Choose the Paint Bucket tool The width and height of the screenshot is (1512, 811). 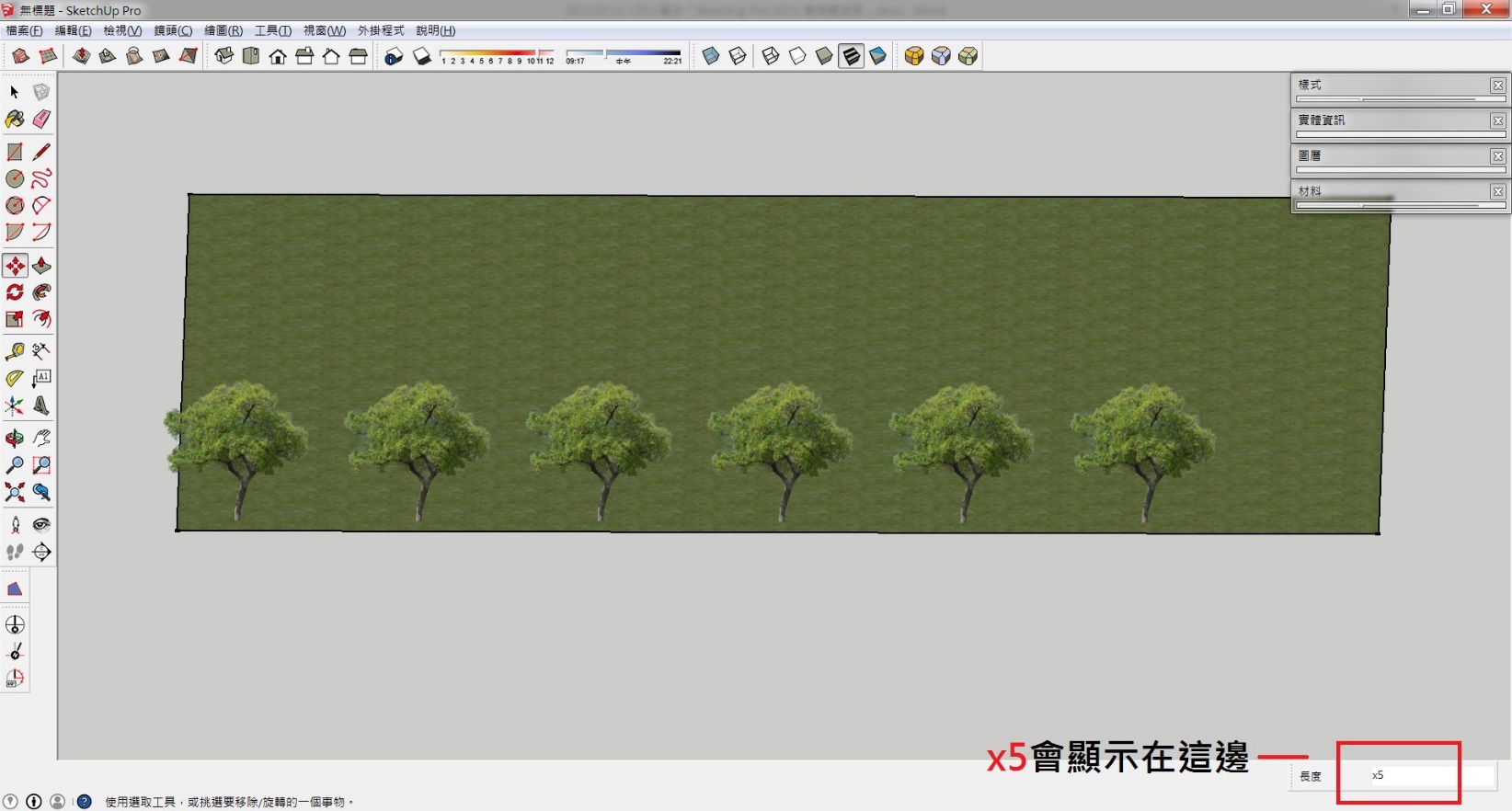pyautogui.click(x=15, y=119)
